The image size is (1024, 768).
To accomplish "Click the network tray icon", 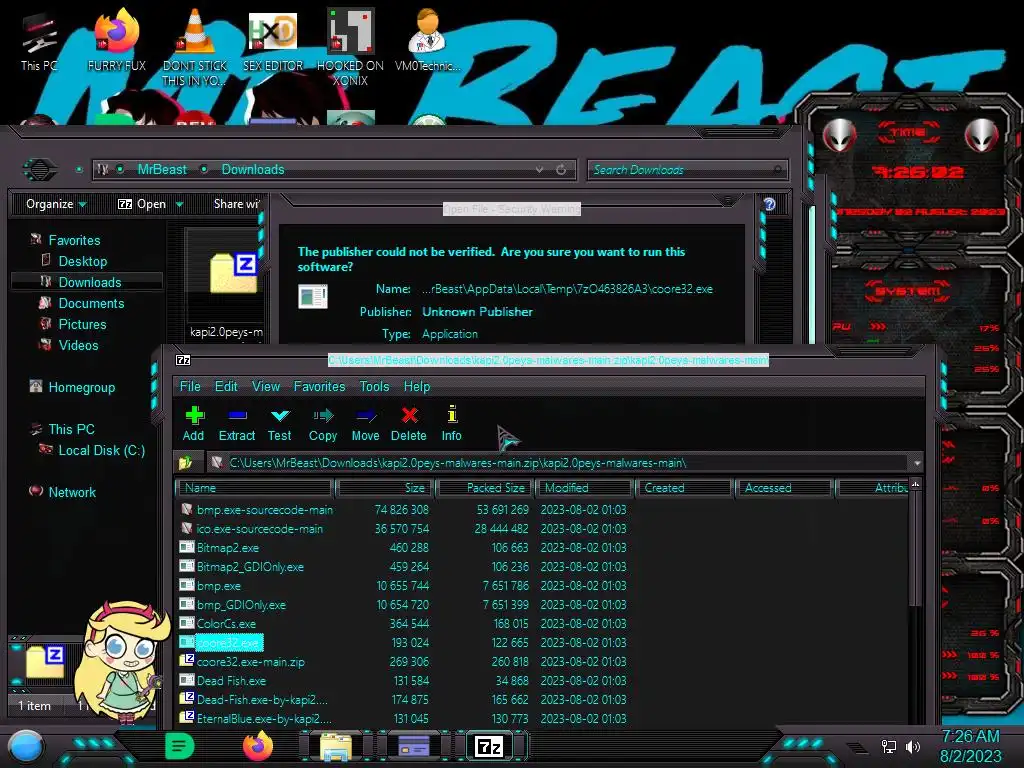I will 889,746.
